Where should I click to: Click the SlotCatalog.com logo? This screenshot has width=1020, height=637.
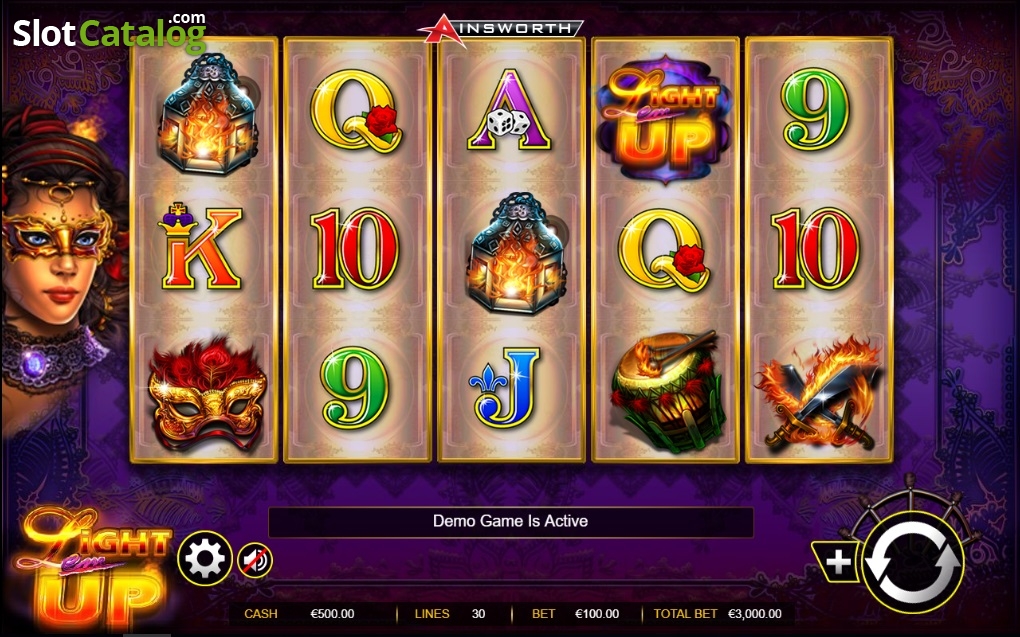(x=109, y=33)
